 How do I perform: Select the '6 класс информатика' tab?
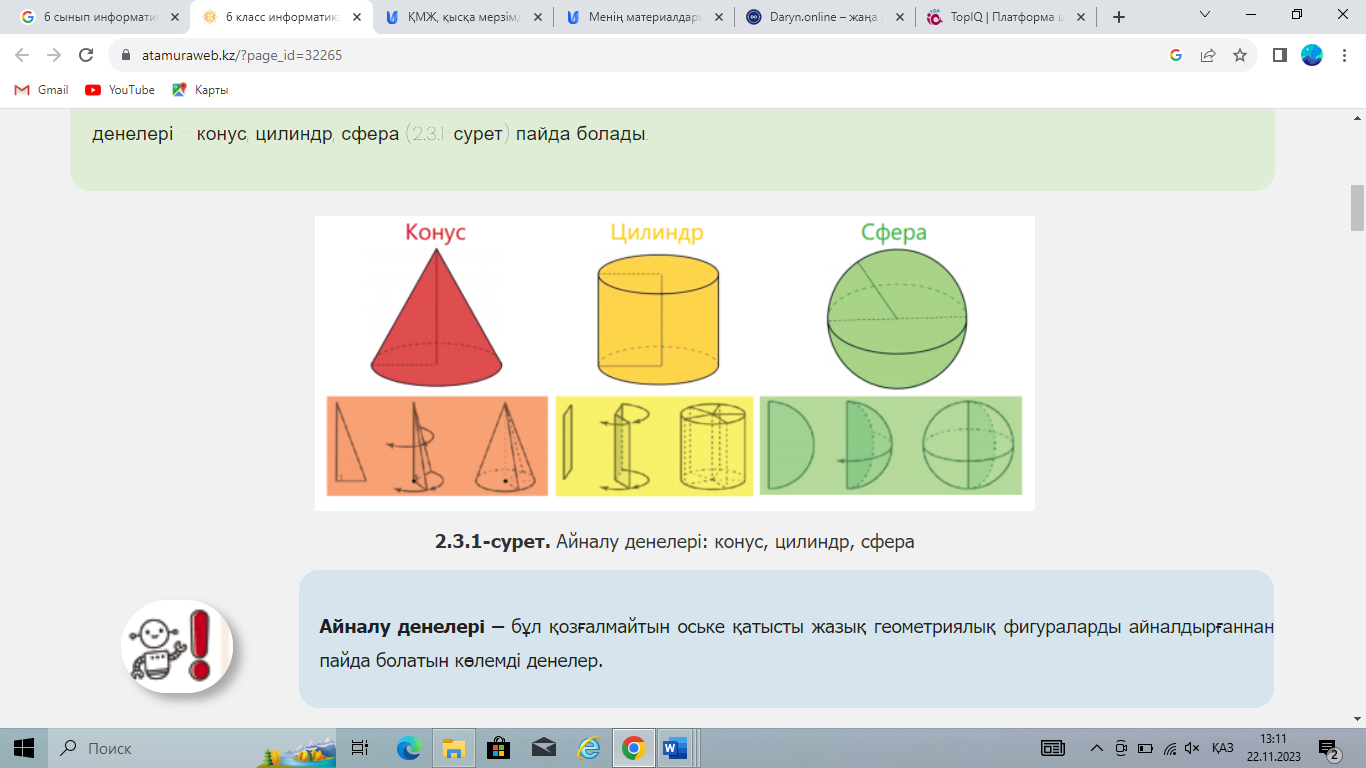(x=281, y=17)
